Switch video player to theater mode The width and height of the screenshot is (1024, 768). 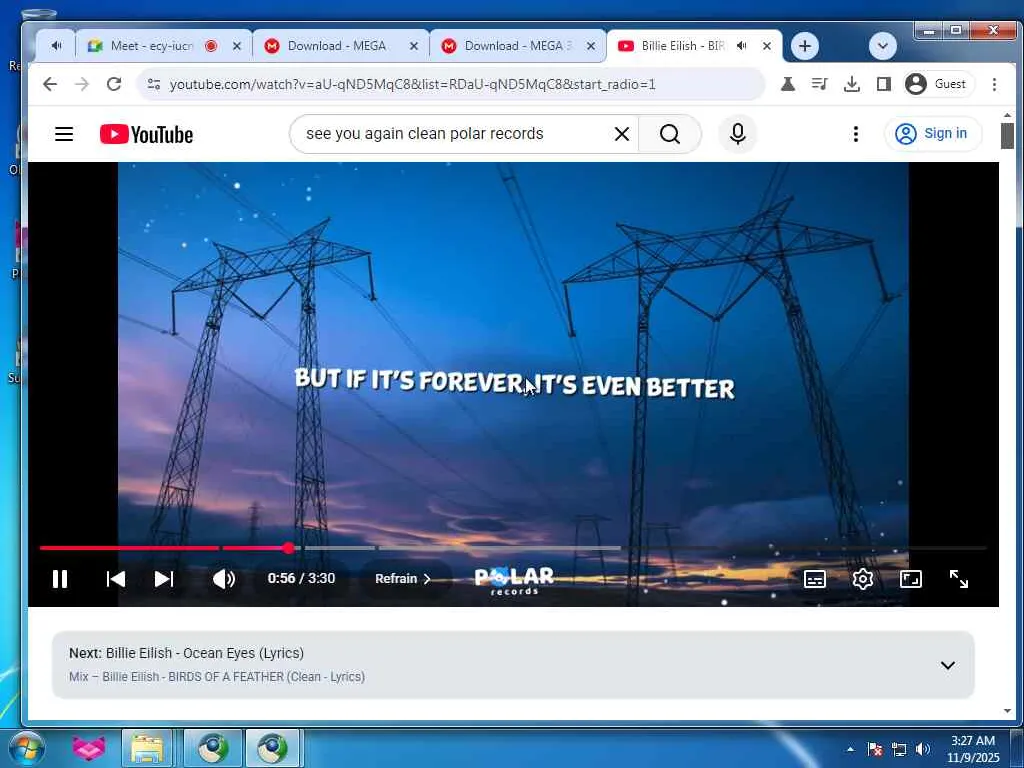click(910, 579)
